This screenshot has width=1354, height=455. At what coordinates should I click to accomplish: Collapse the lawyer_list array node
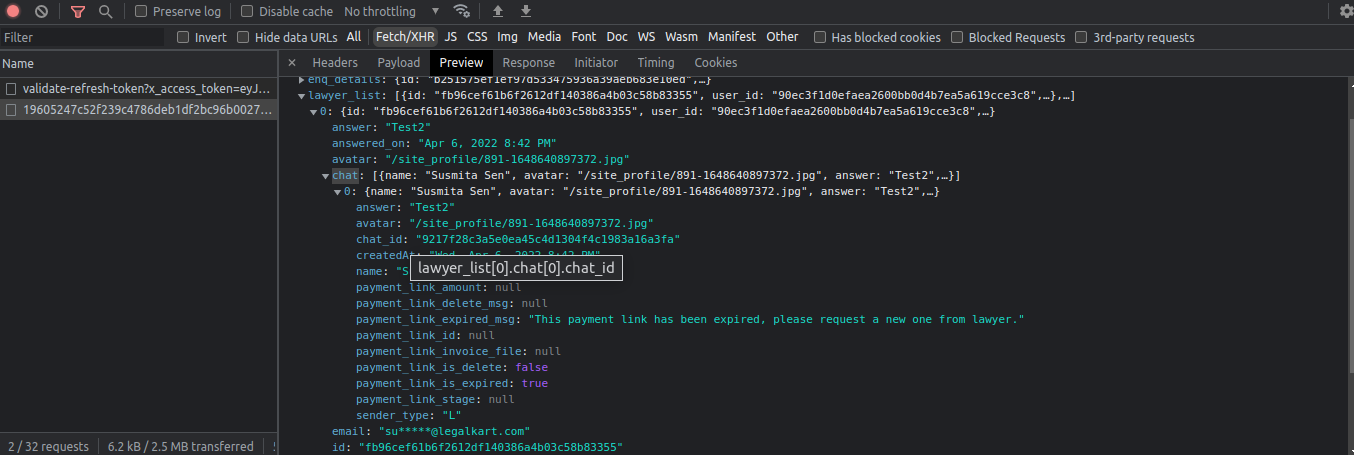coord(302,96)
